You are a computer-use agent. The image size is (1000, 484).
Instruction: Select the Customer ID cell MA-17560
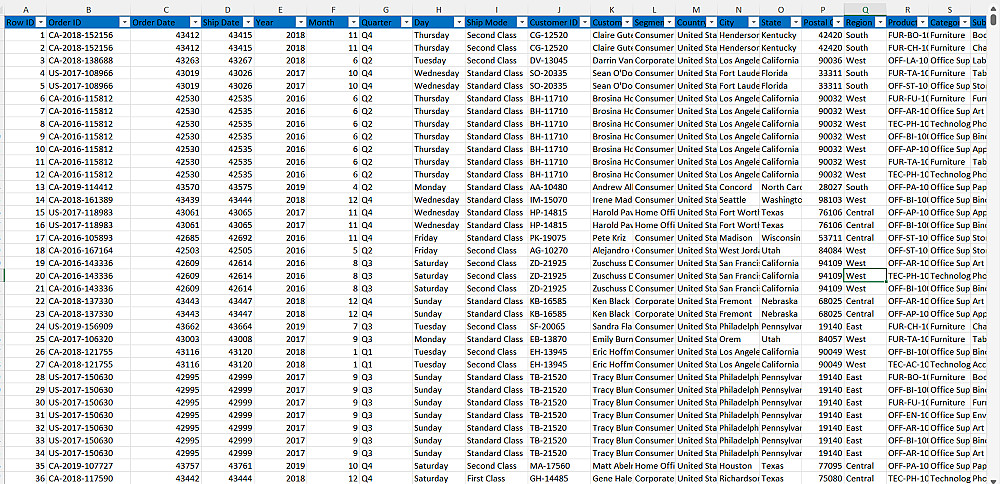tap(558, 466)
